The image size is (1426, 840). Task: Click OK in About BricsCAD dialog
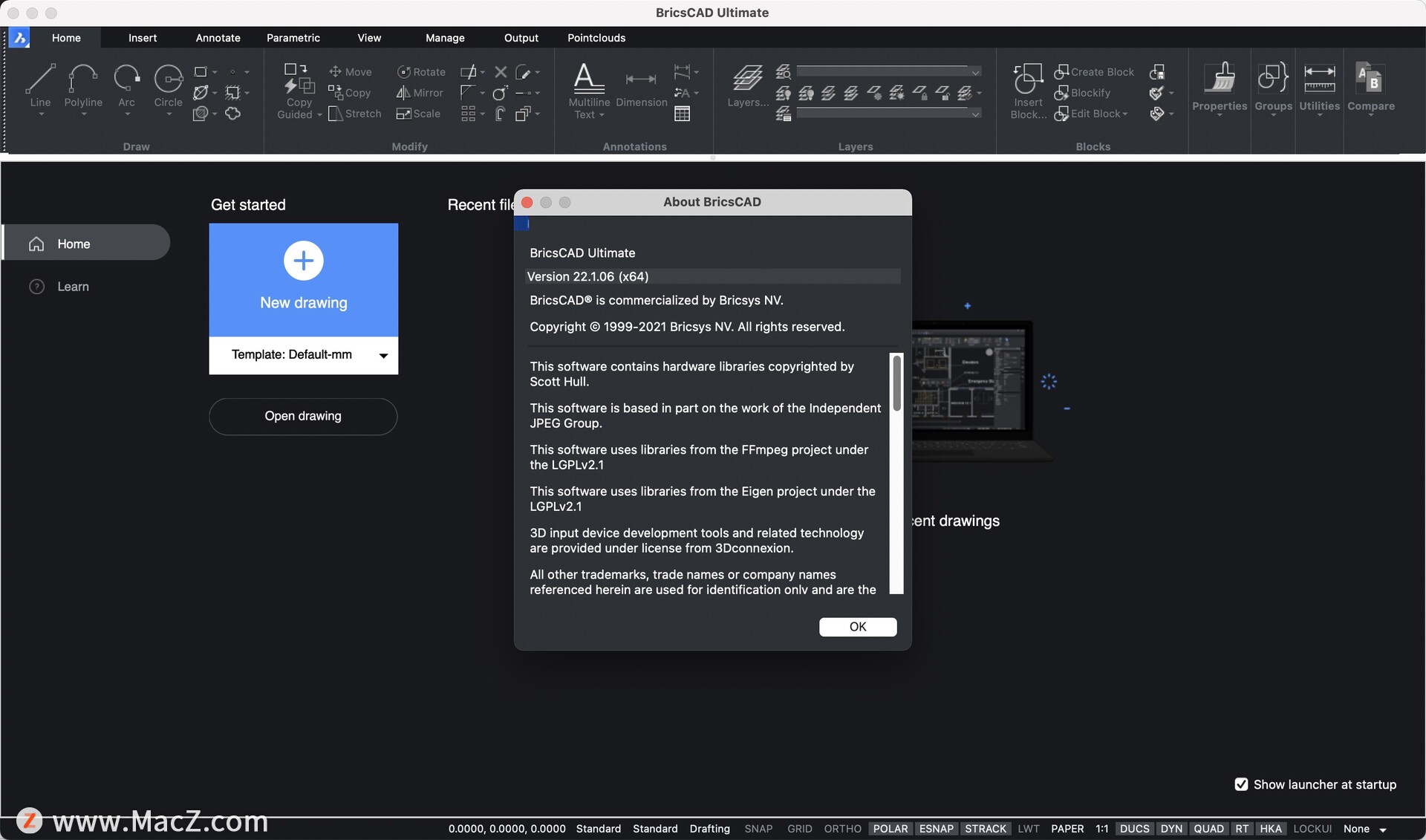tap(857, 627)
